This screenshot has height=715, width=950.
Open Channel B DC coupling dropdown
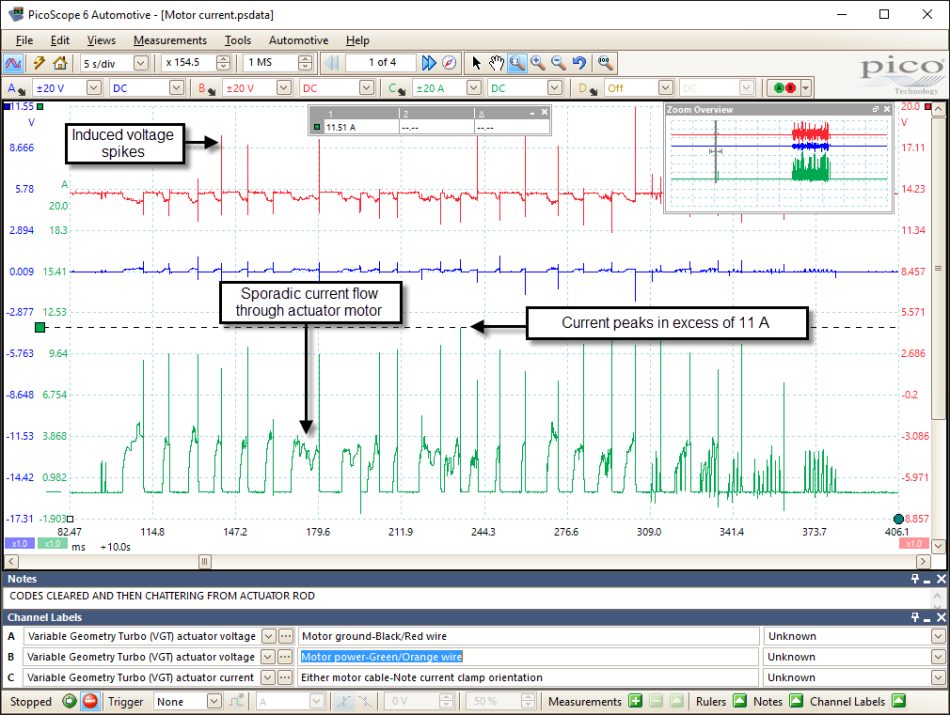click(x=367, y=88)
